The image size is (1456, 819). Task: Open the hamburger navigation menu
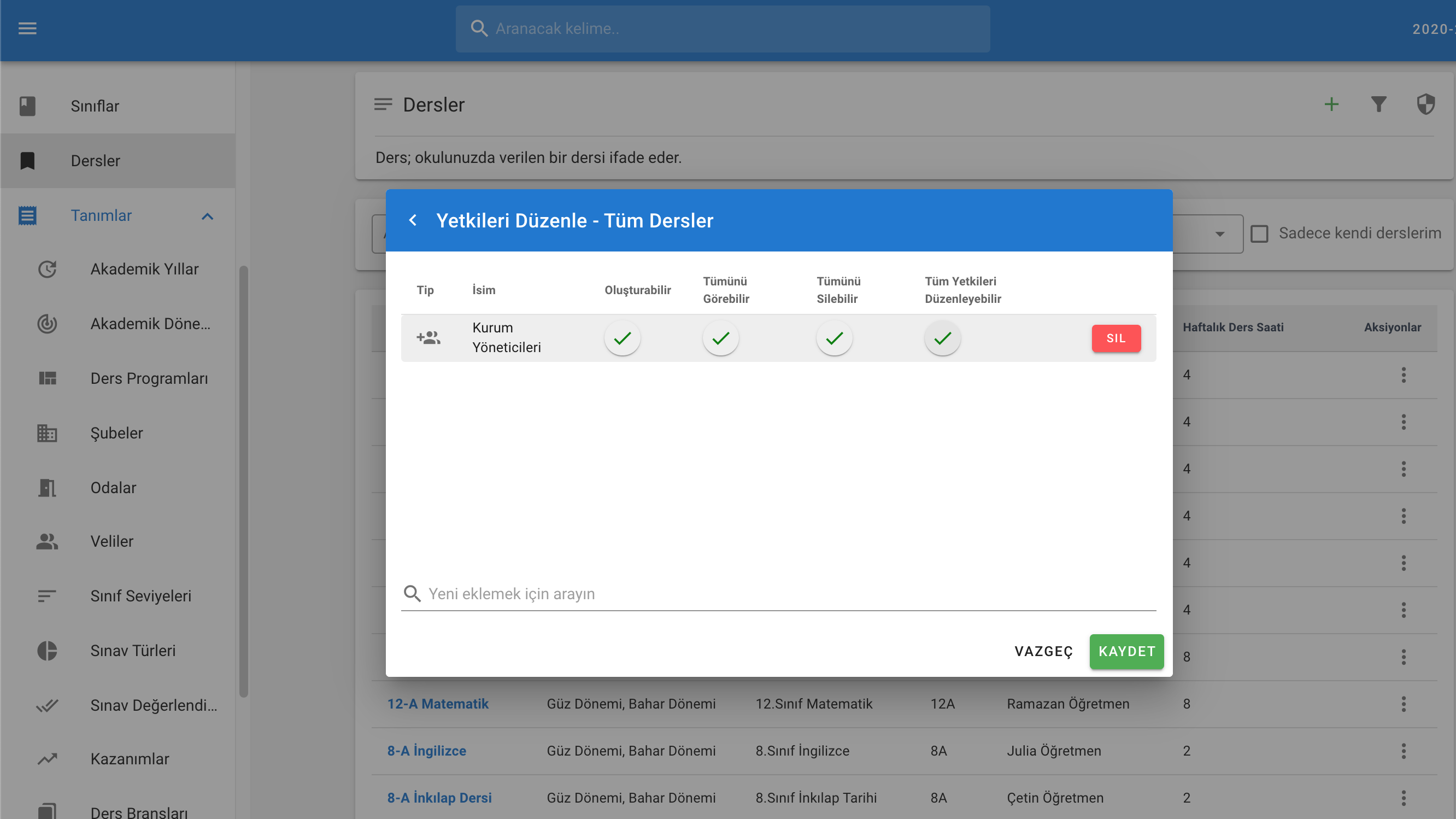[27, 28]
